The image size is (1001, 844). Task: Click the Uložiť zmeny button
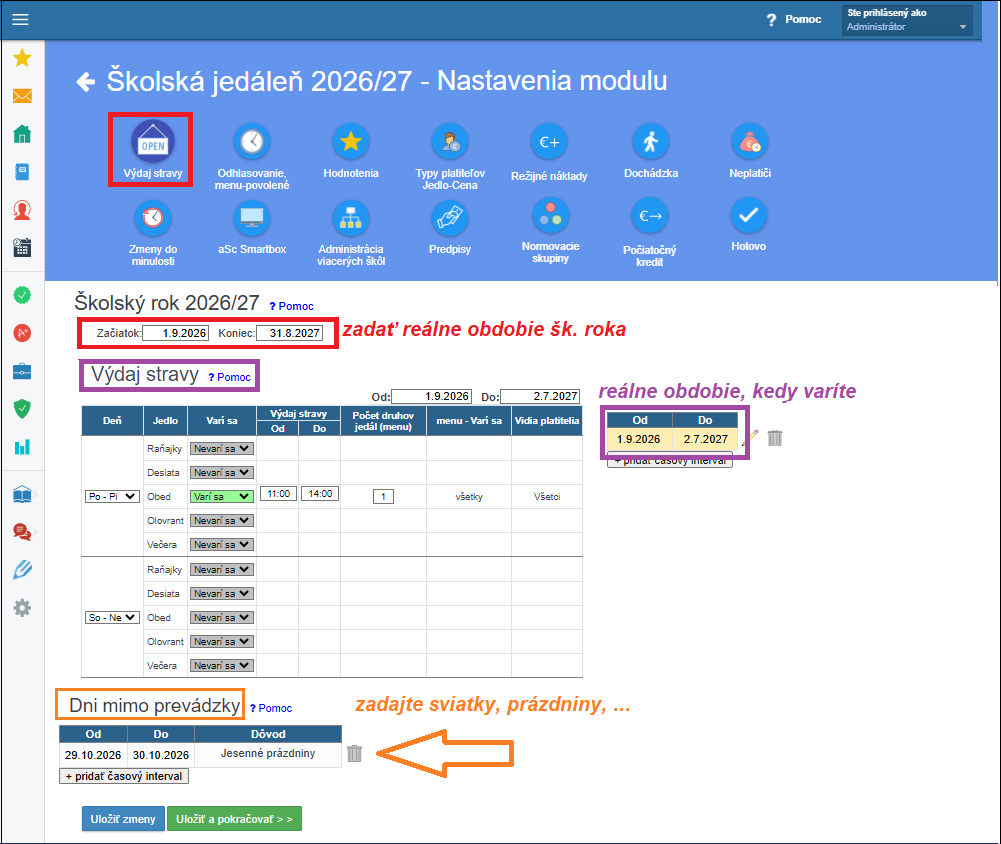click(x=123, y=818)
